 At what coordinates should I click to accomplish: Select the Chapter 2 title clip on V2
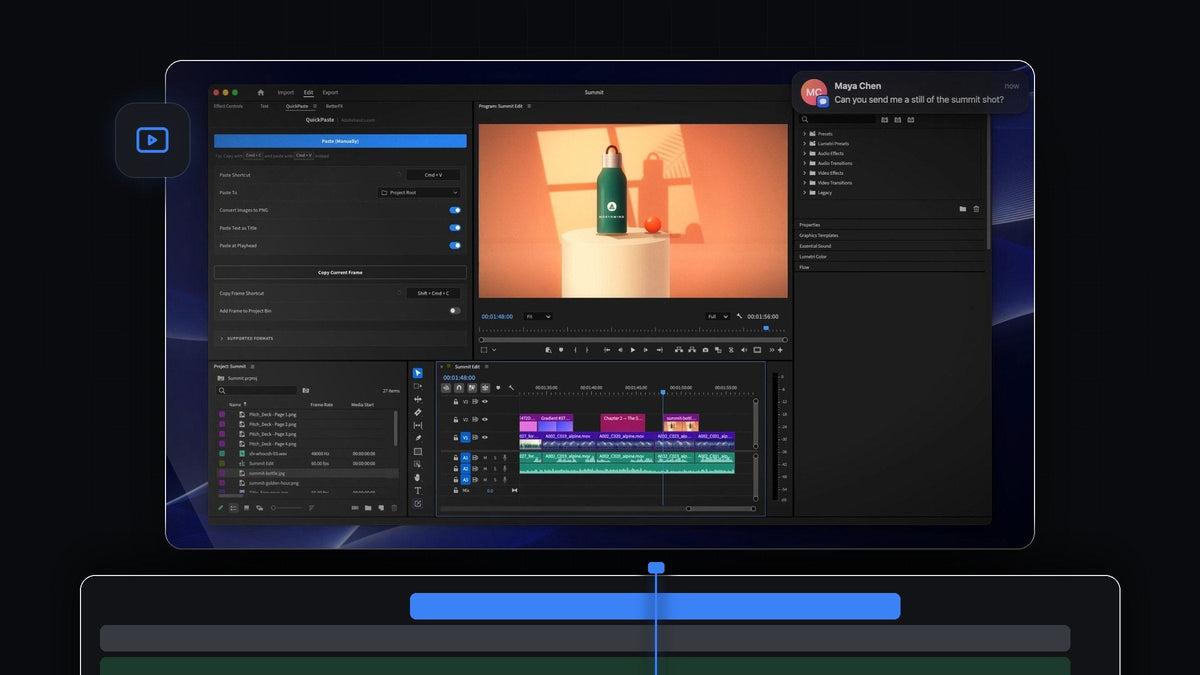(x=623, y=422)
